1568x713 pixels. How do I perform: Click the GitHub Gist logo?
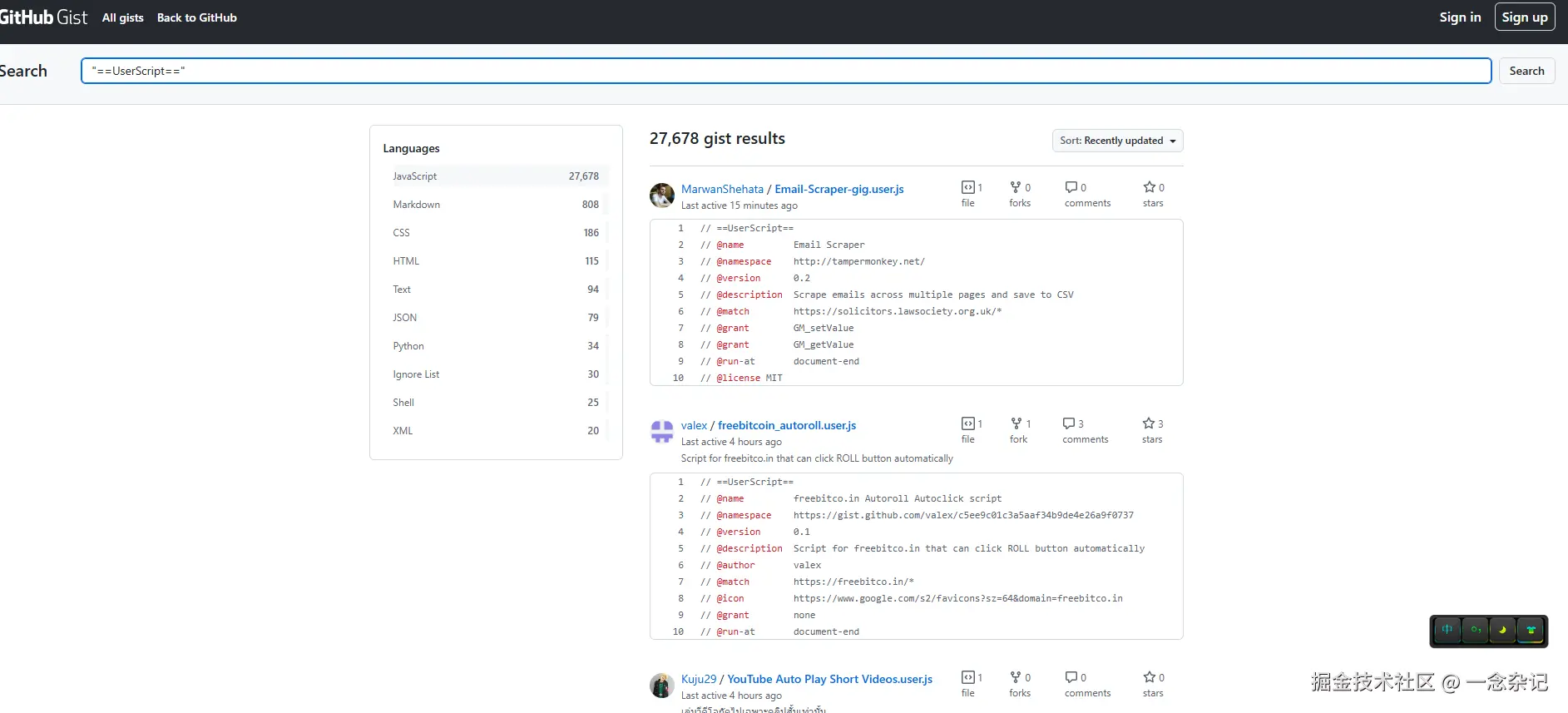(x=43, y=17)
